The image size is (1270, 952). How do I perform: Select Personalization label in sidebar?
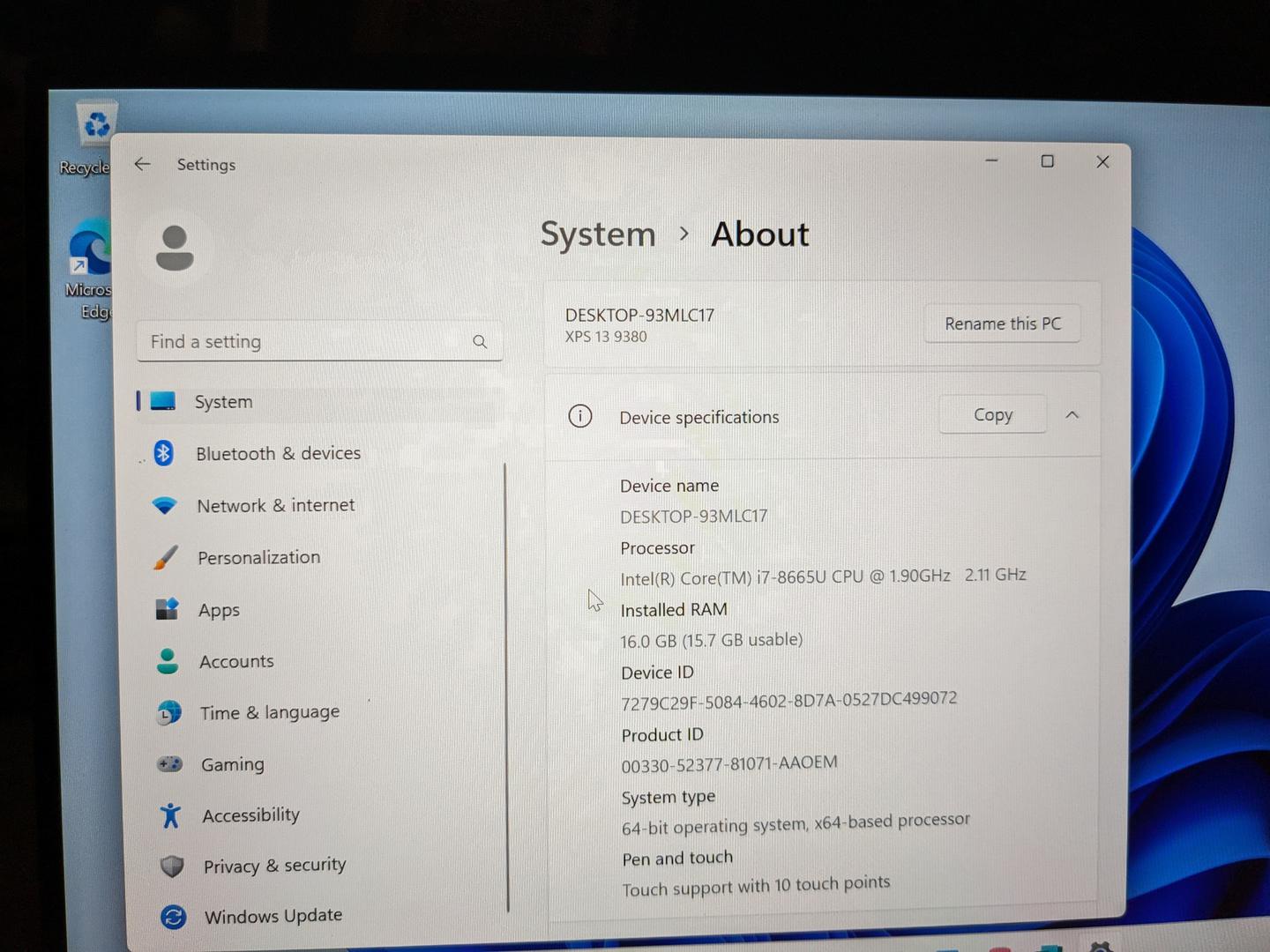point(259,557)
